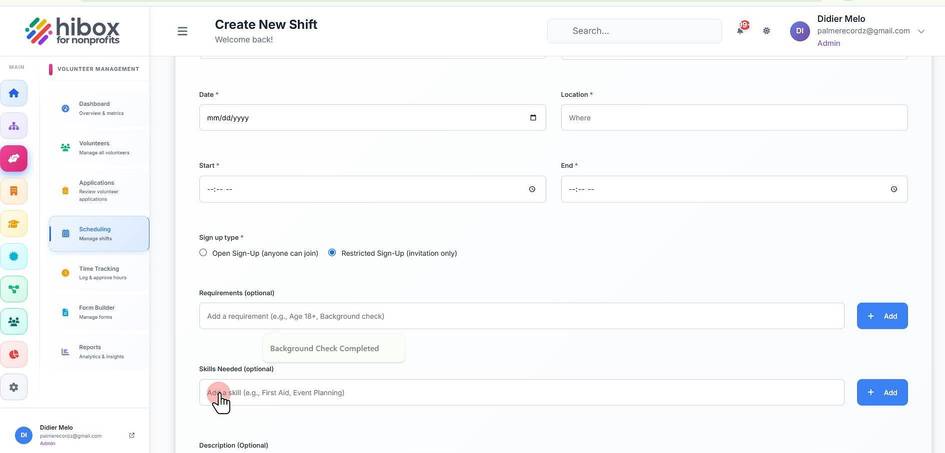Open the date picker calendar icon

[533, 117]
